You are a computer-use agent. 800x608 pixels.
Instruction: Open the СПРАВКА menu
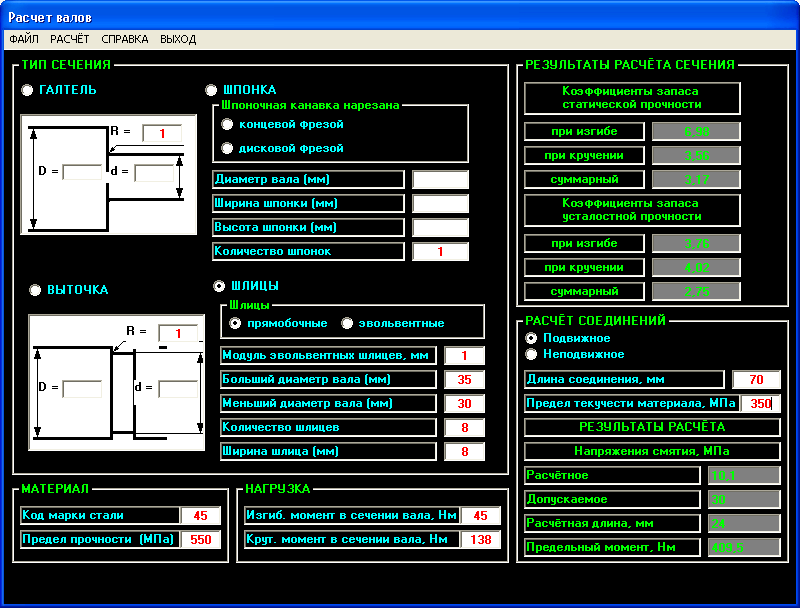point(125,39)
